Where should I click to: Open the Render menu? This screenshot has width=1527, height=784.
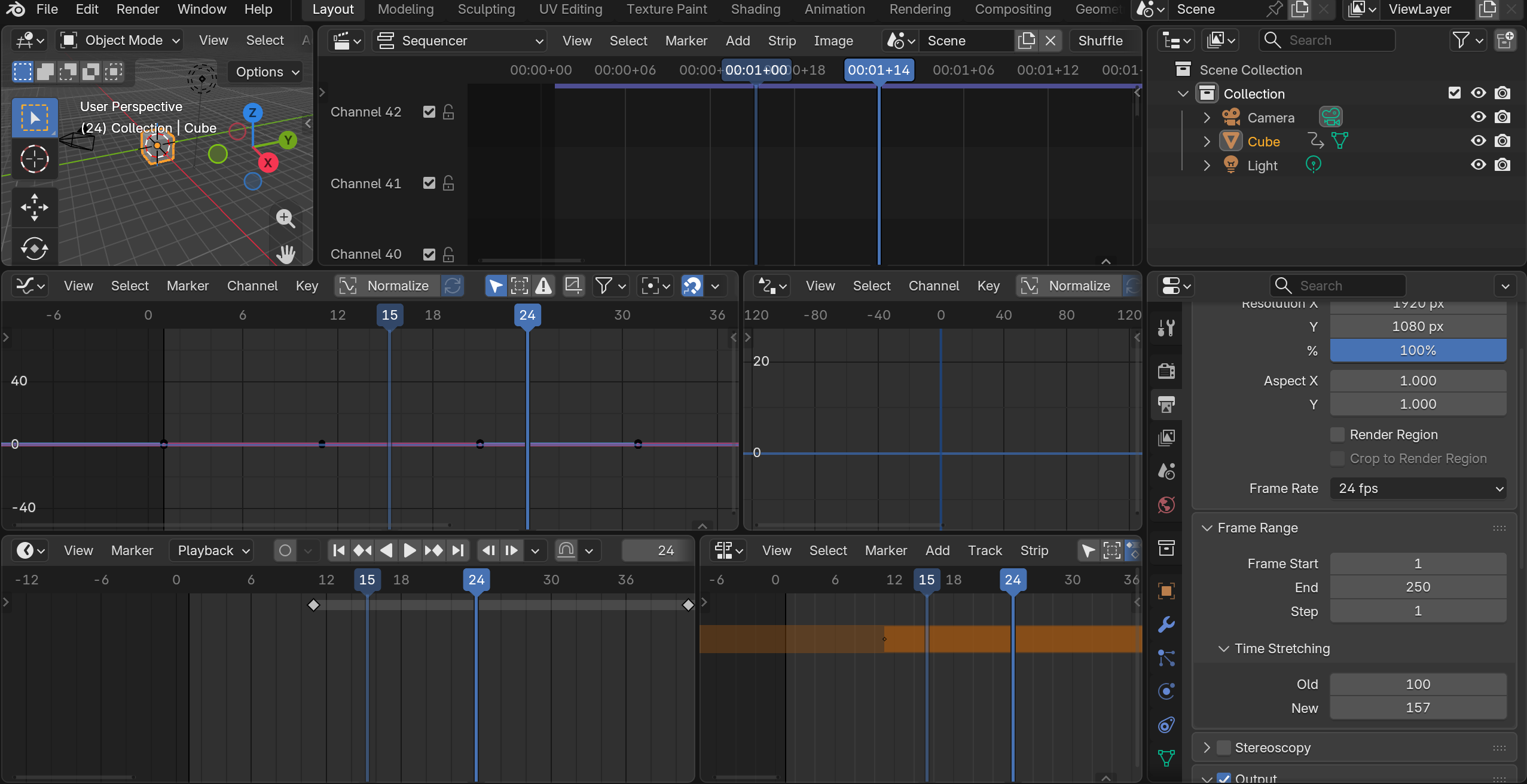[138, 9]
